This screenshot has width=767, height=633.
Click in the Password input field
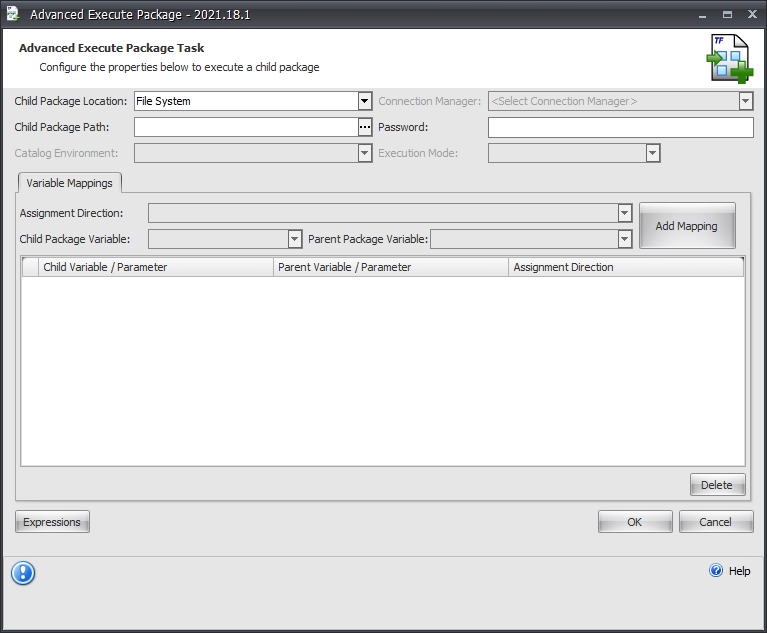(x=620, y=127)
